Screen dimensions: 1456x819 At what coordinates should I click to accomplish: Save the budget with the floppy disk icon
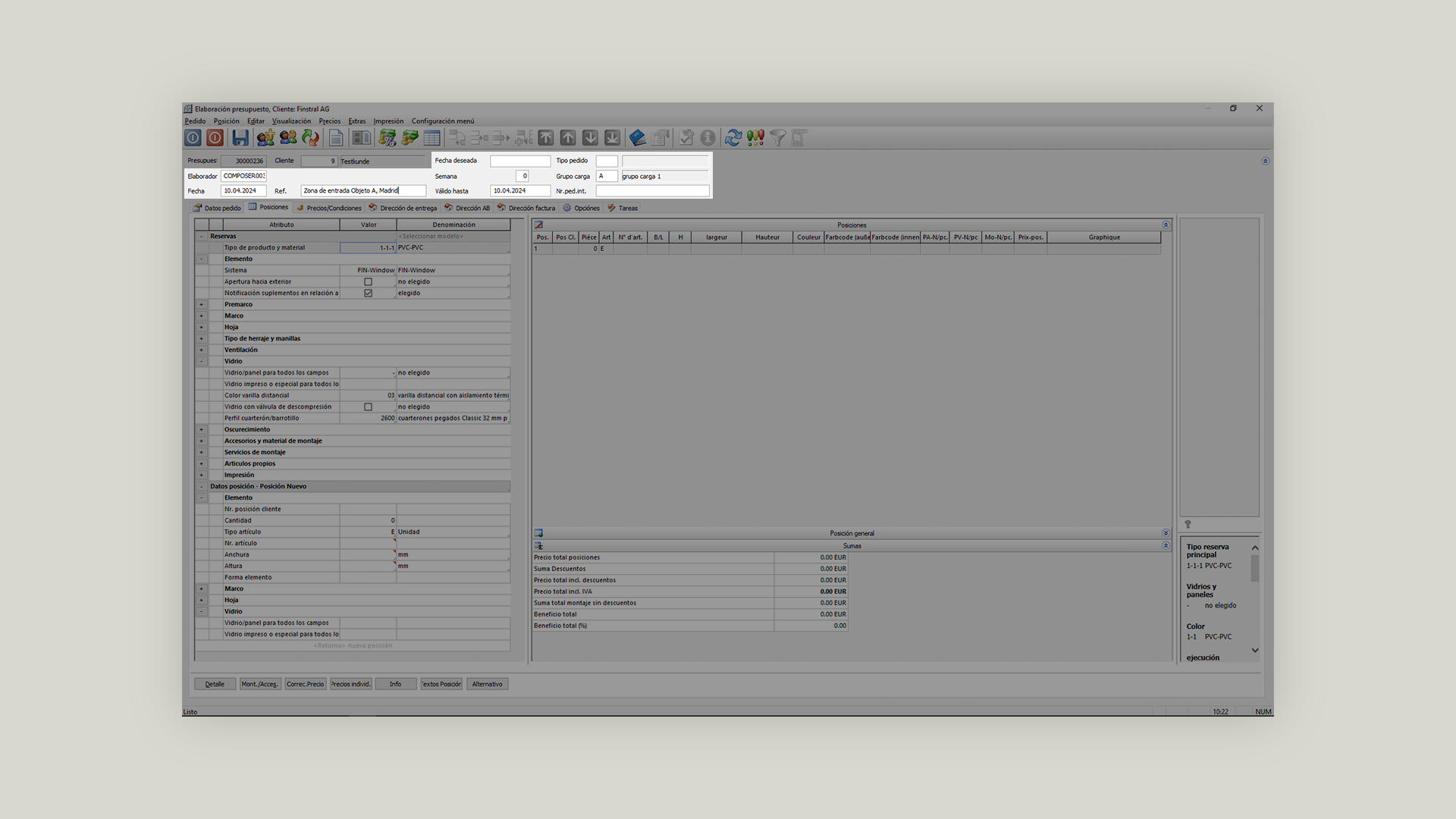(240, 137)
